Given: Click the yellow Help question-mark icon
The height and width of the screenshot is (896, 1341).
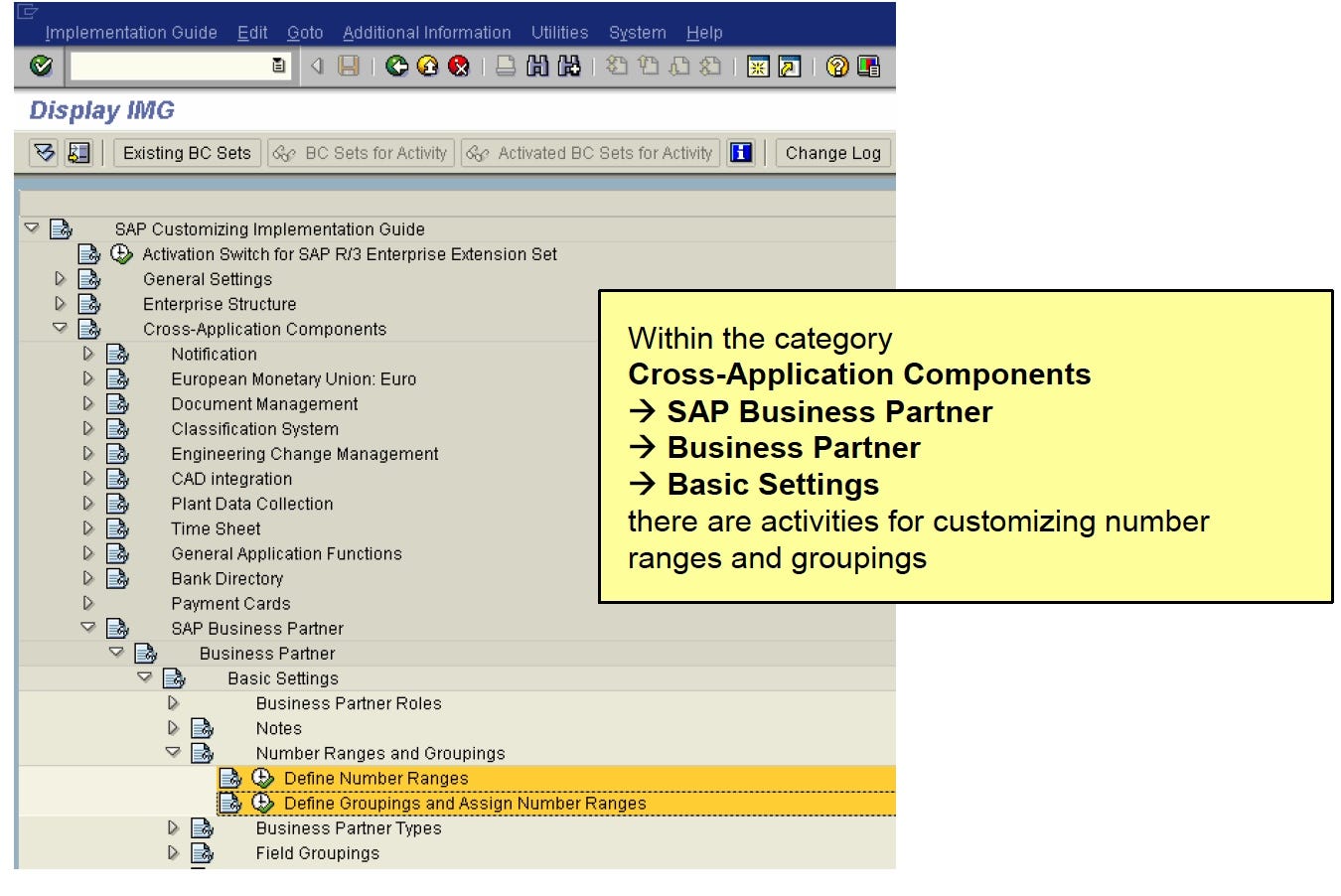Looking at the screenshot, I should point(837,67).
